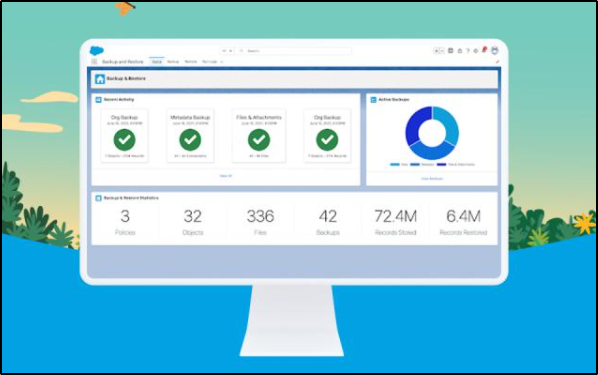Click the pencil edit icon in navigation bar
The image size is (598, 375).
tap(497, 61)
